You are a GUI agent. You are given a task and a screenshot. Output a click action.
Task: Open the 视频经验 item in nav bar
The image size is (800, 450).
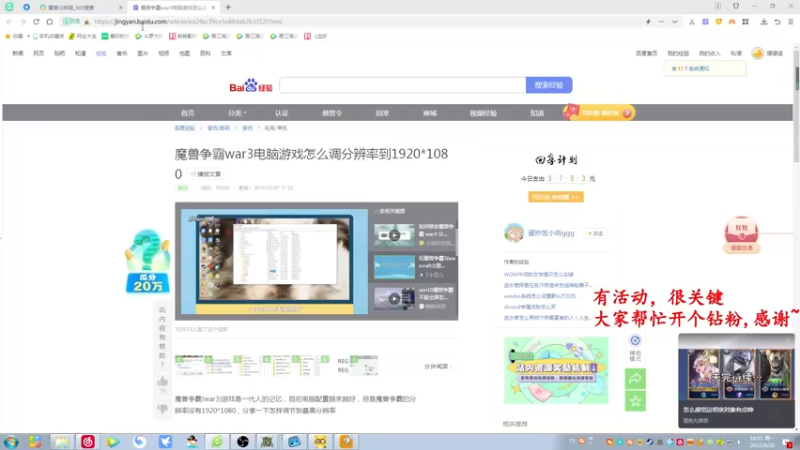483,113
